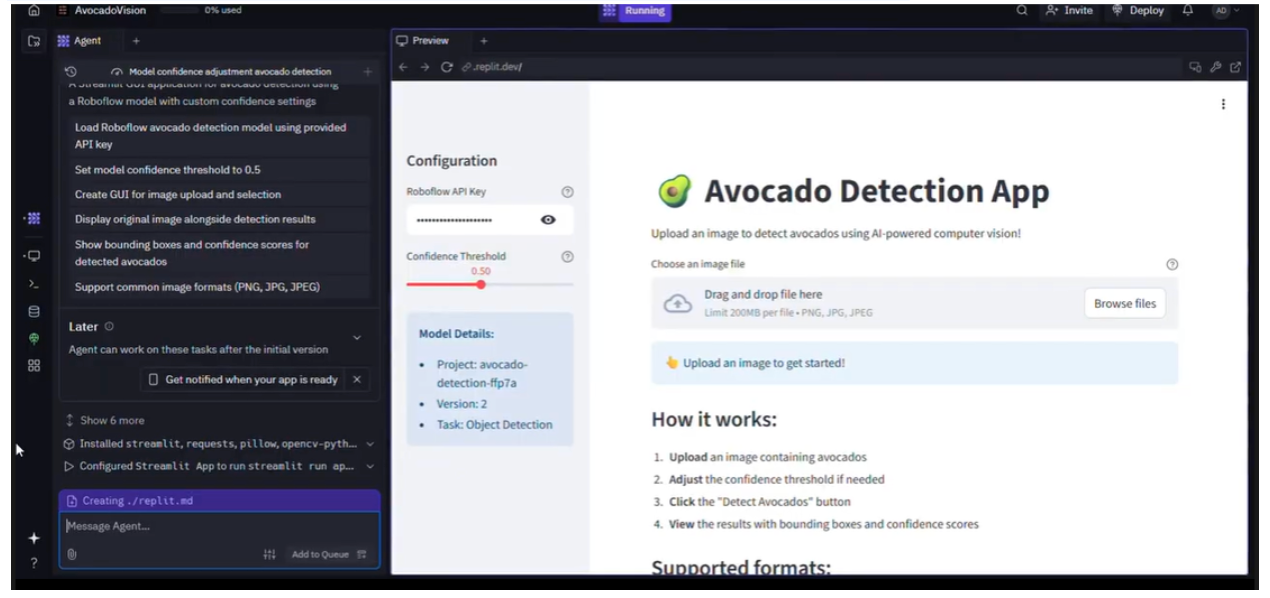Click the Running status button
The width and height of the screenshot is (1270, 598).
click(636, 11)
